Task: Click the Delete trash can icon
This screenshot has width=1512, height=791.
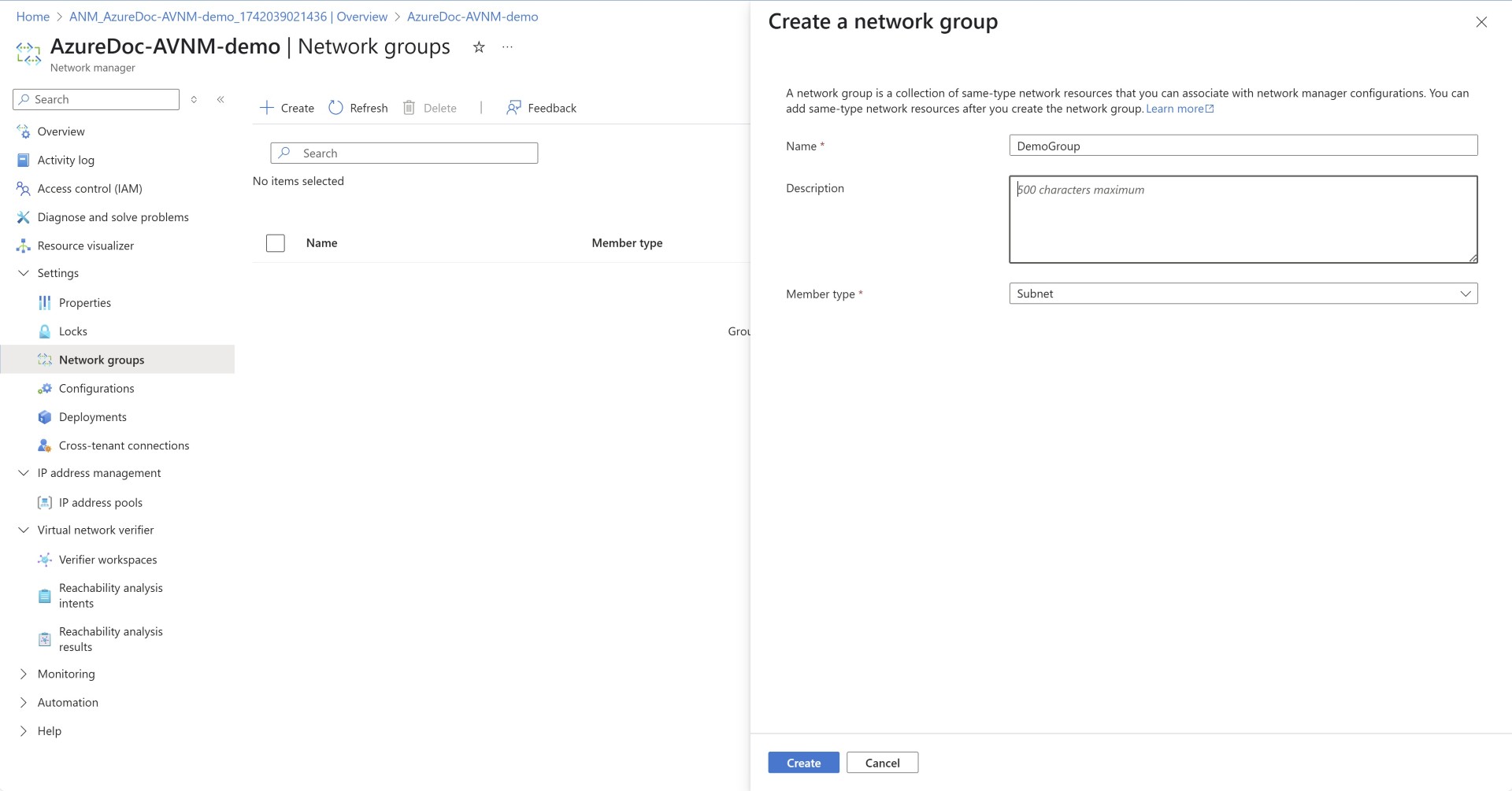Action: point(409,108)
